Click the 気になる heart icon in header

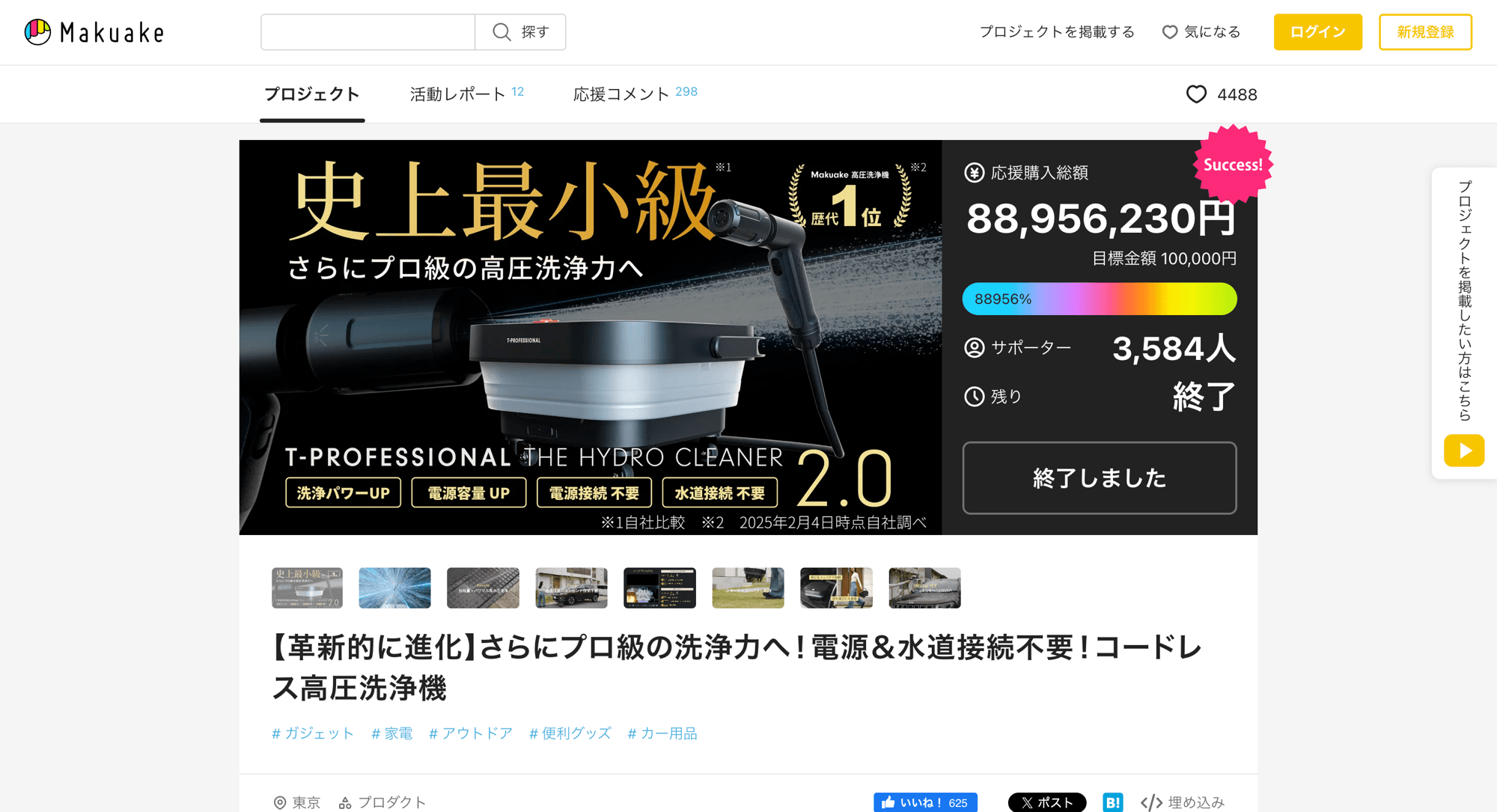click(1169, 32)
